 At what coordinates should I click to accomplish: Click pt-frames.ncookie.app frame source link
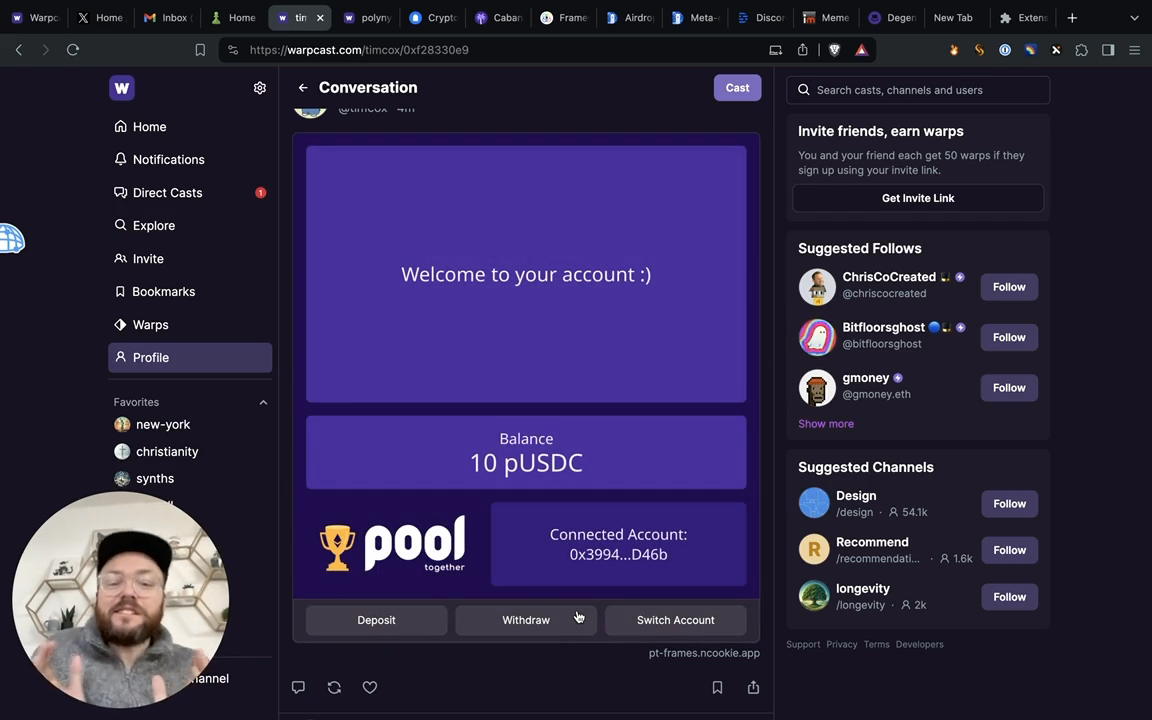click(704, 653)
